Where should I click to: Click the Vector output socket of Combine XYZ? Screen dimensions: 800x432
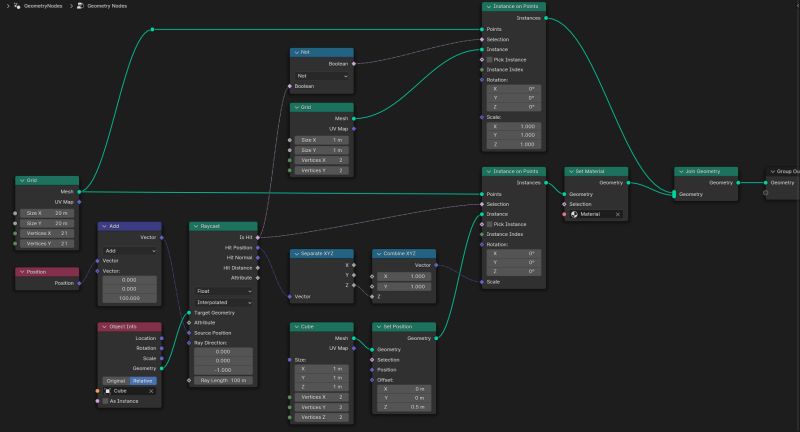436,265
